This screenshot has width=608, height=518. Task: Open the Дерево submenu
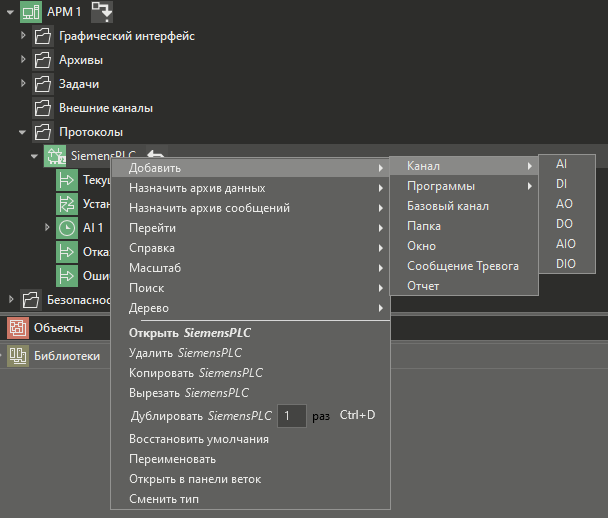[250, 308]
